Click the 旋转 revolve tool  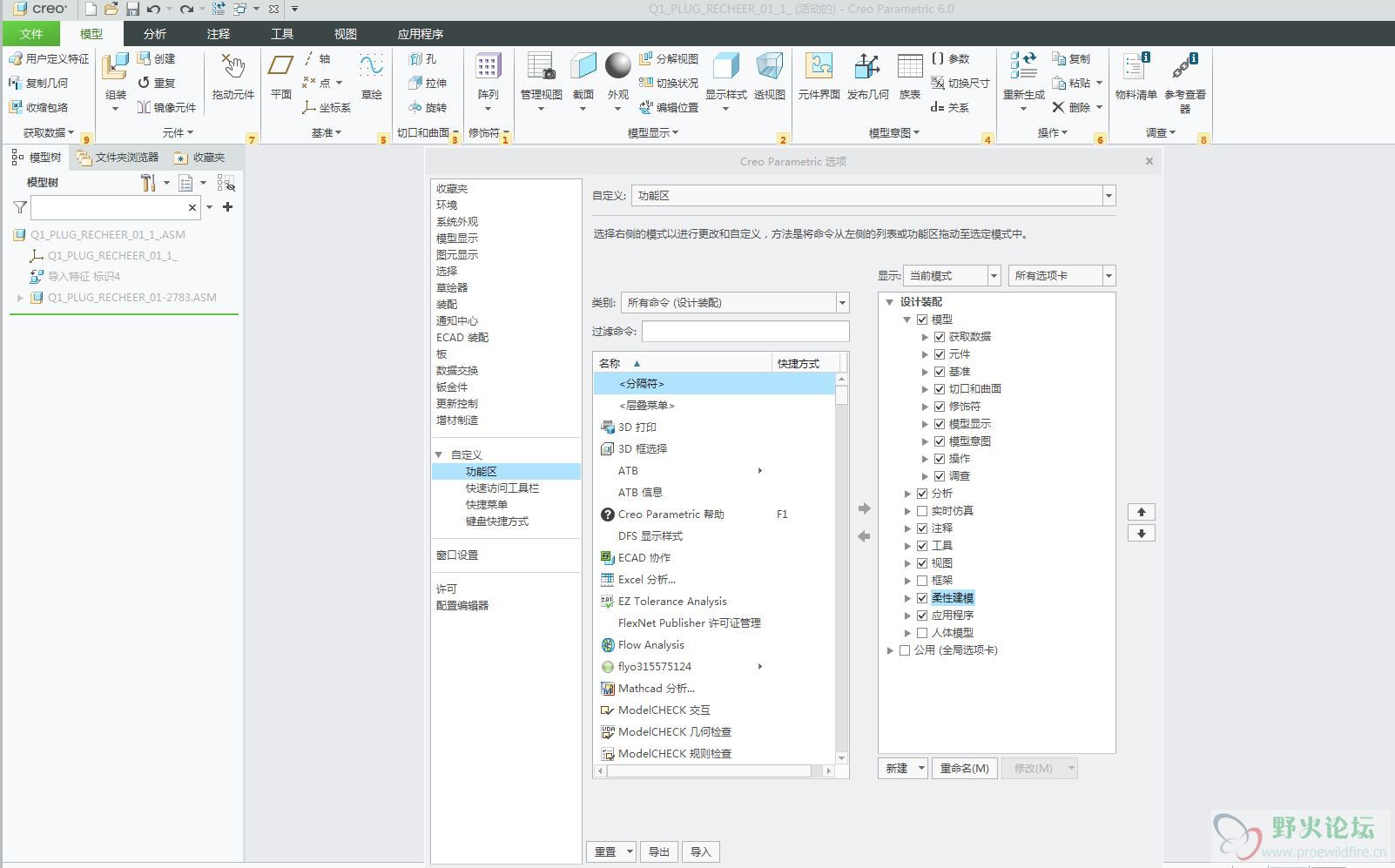coord(428,107)
